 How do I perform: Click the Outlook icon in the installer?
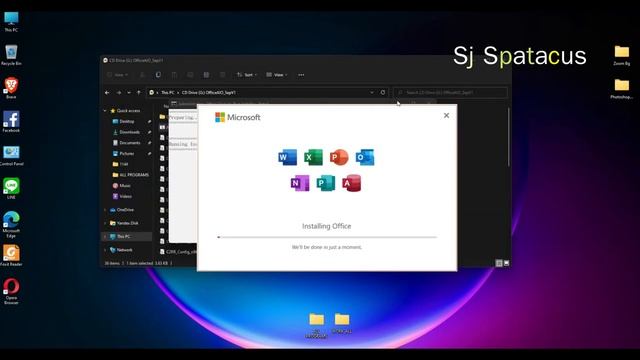[x=365, y=157]
